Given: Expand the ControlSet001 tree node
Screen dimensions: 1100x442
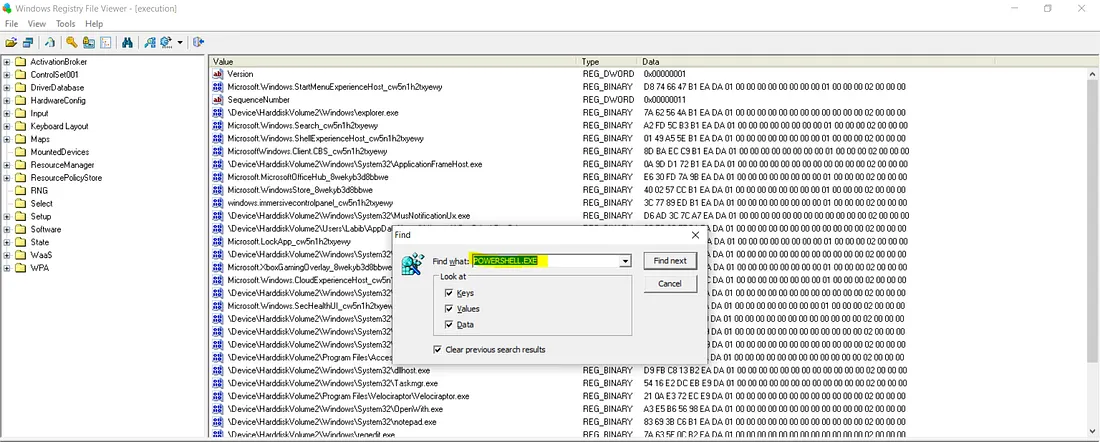Looking at the screenshot, I should (x=7, y=74).
